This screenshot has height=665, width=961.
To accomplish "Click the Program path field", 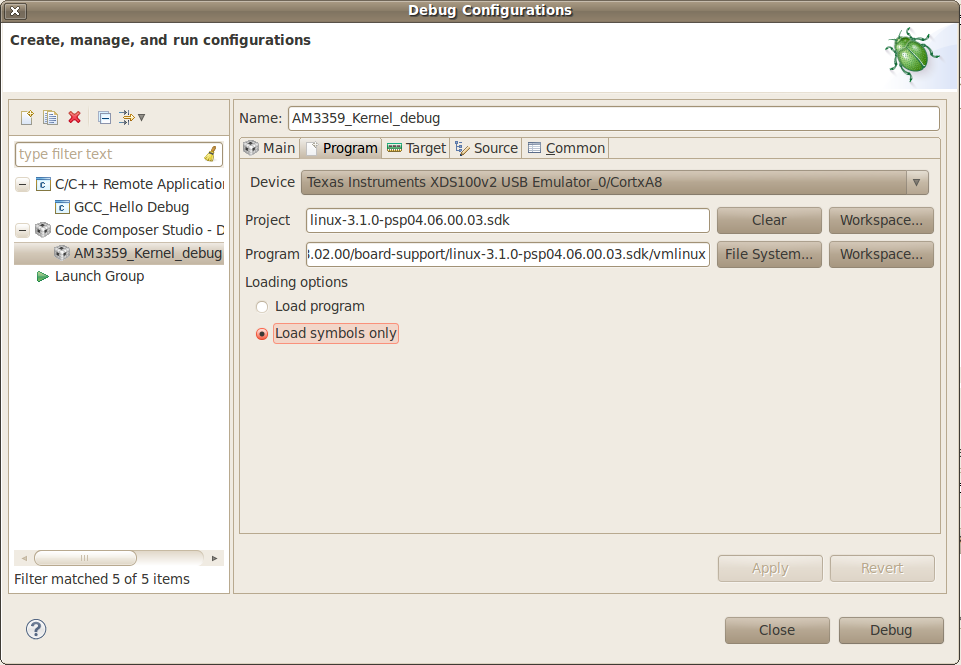I will (x=507, y=254).
